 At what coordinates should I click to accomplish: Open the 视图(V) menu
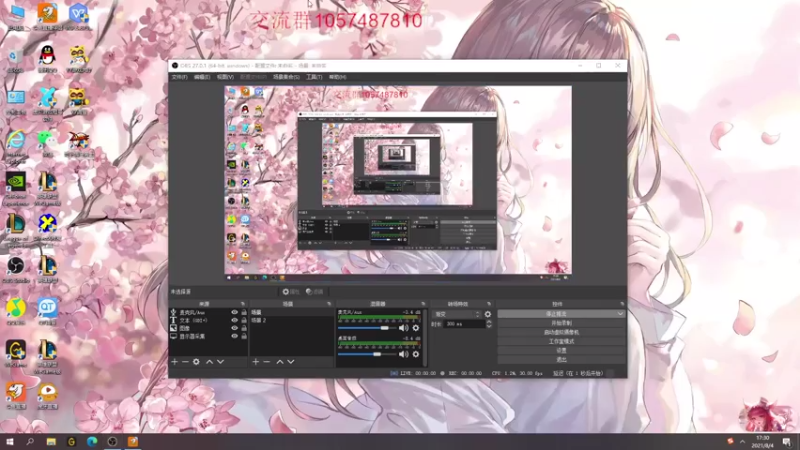pyautogui.click(x=225, y=77)
